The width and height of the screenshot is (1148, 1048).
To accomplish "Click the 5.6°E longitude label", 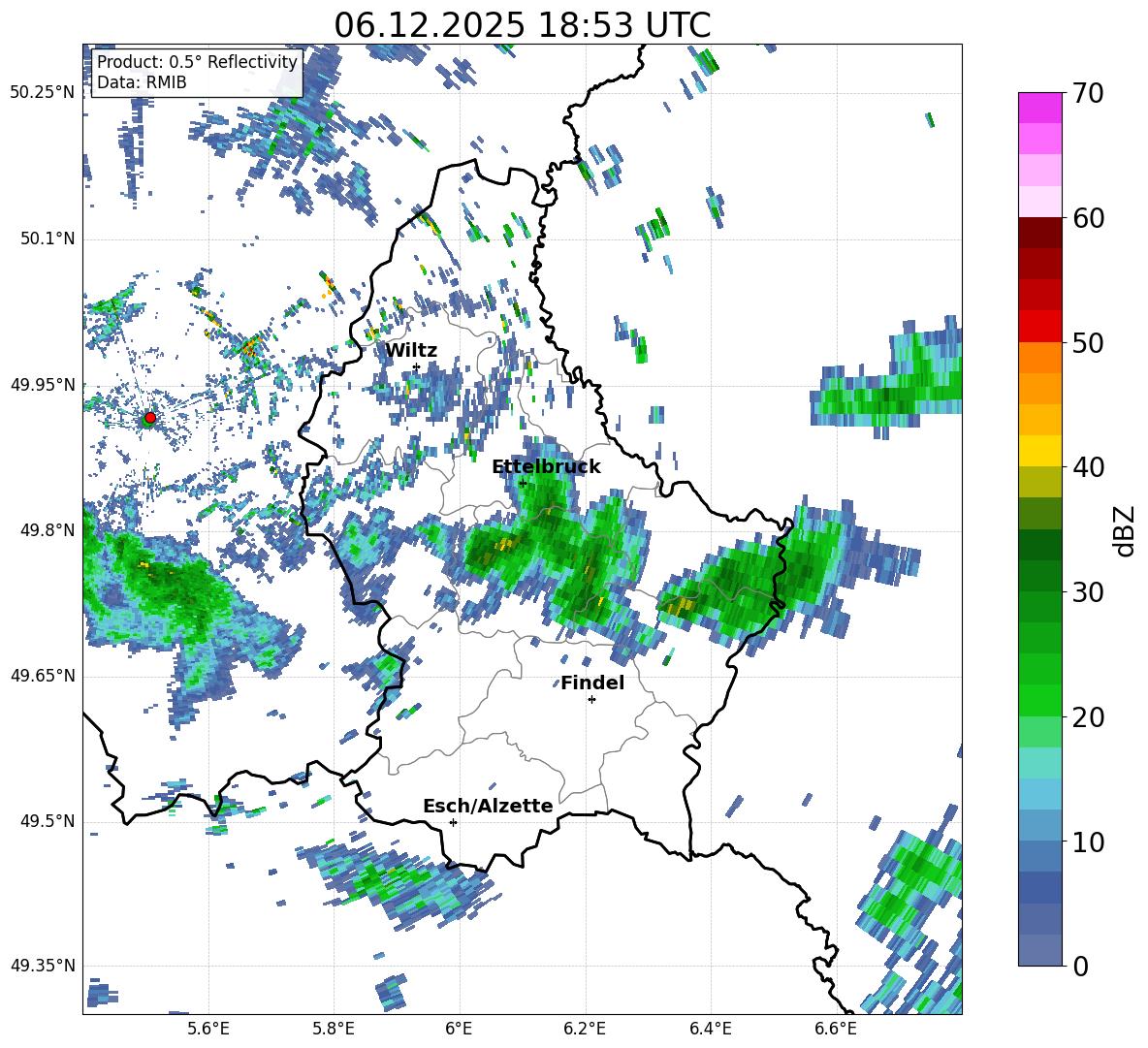I will coord(208,1029).
